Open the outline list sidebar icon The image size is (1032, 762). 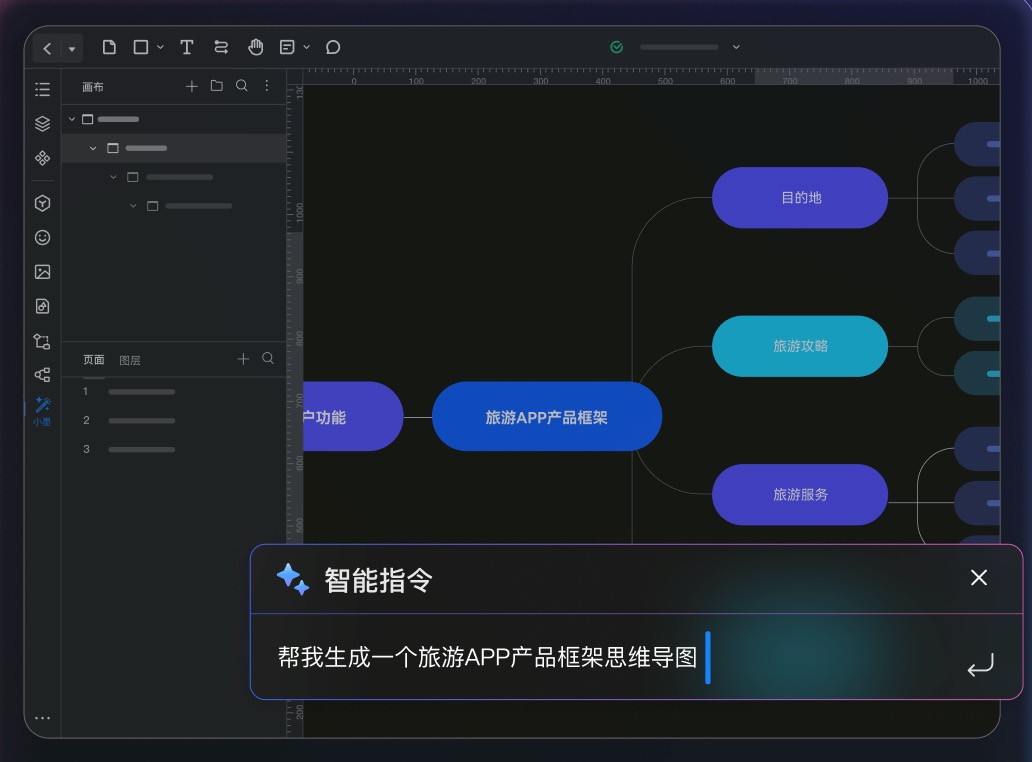click(x=42, y=89)
